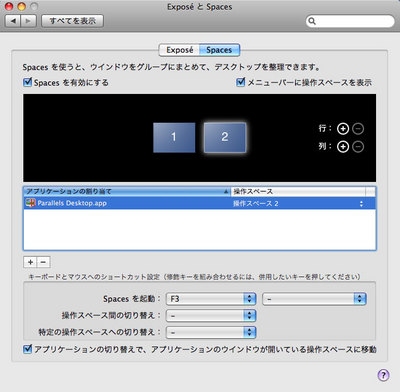Remove a column with the 列 minus icon
This screenshot has height=392, width=400.
358,147
